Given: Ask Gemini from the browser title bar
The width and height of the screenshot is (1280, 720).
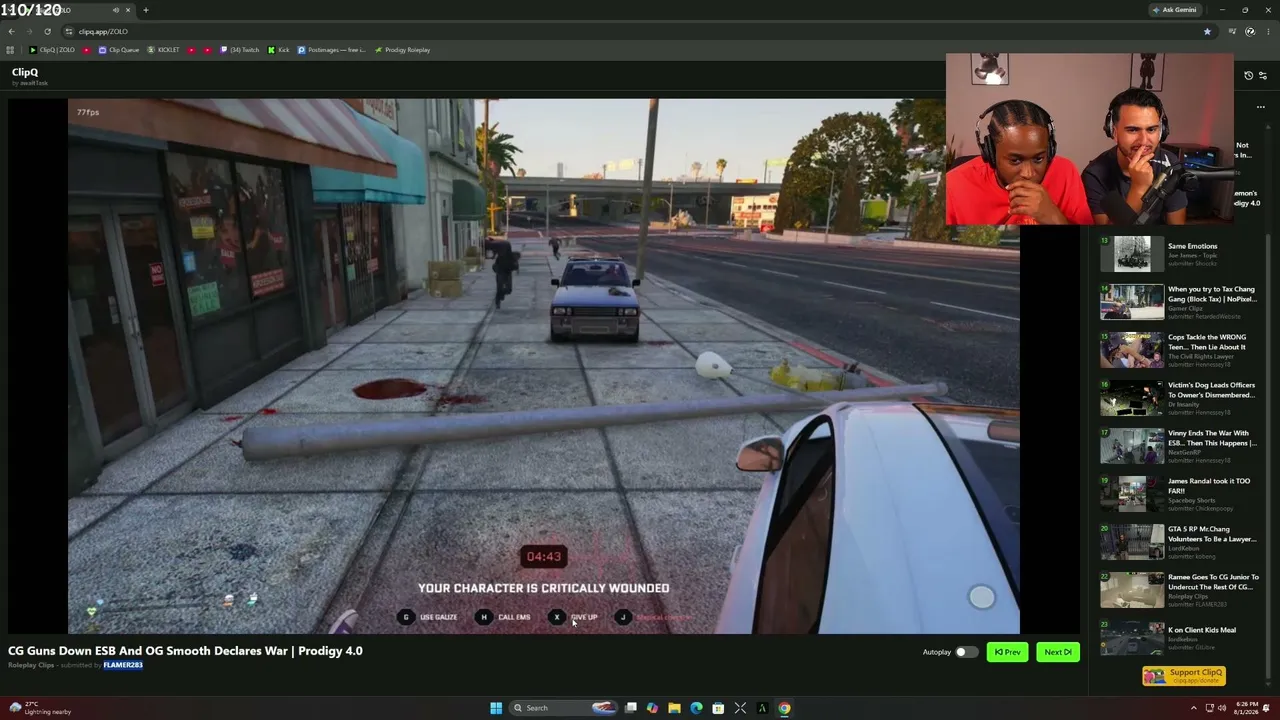Looking at the screenshot, I should click(x=1175, y=10).
